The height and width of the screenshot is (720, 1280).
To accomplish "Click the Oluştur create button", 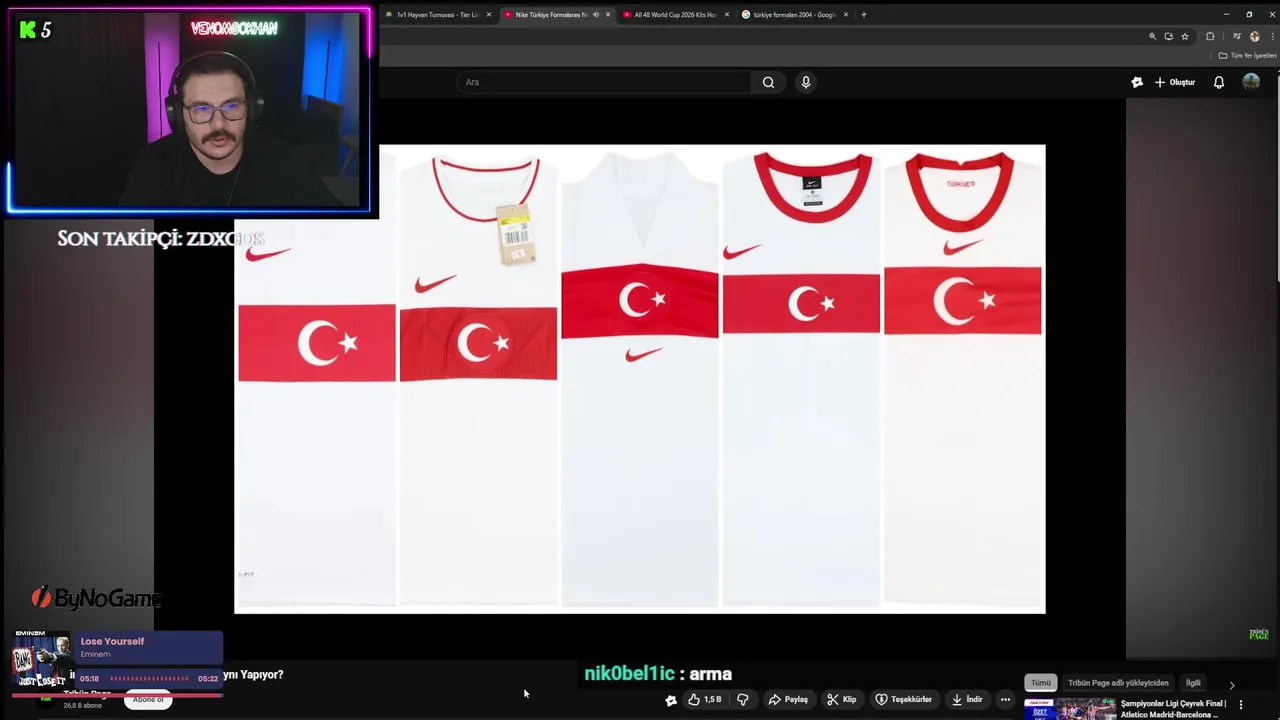I will point(1175,82).
